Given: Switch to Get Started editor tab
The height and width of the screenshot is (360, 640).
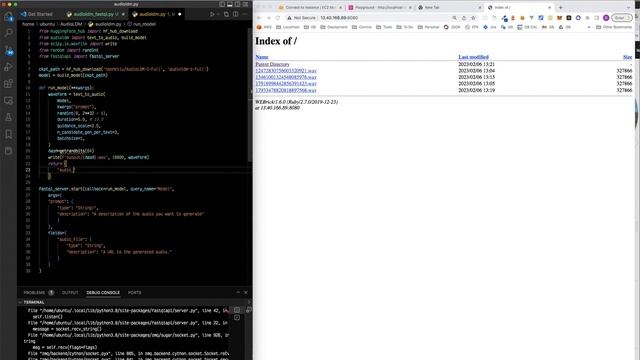Looking at the screenshot, I should point(37,14).
